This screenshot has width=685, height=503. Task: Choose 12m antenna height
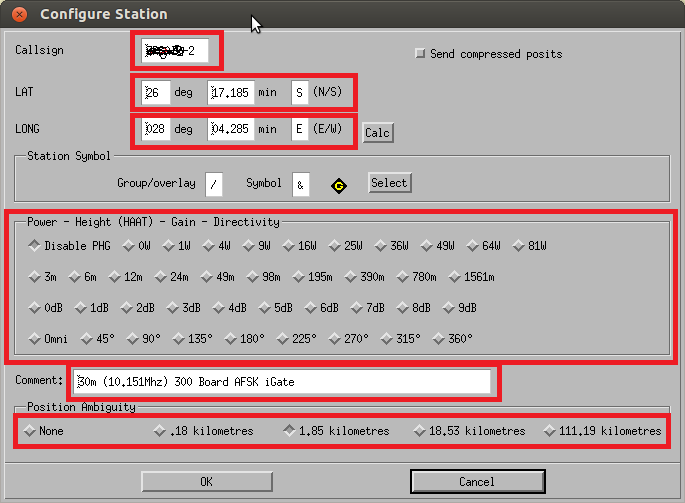126,277
